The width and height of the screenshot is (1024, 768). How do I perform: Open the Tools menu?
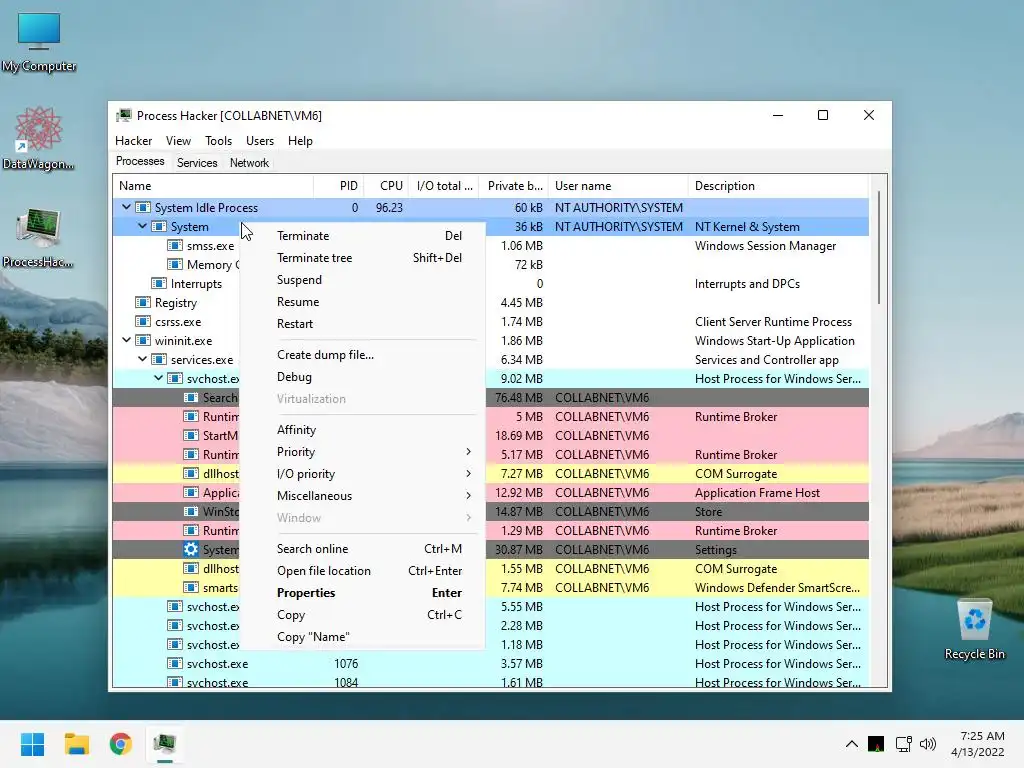(218, 140)
